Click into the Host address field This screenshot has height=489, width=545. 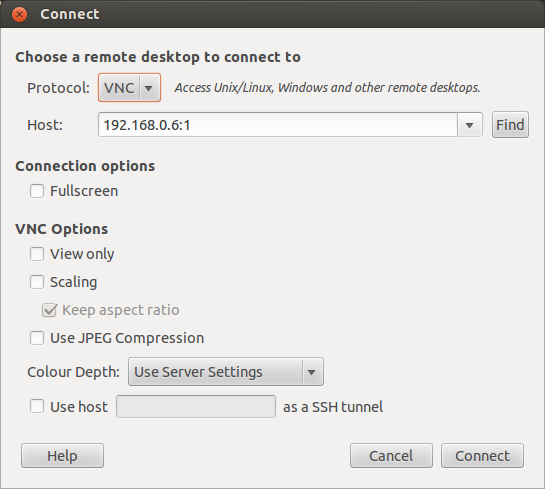(278, 125)
